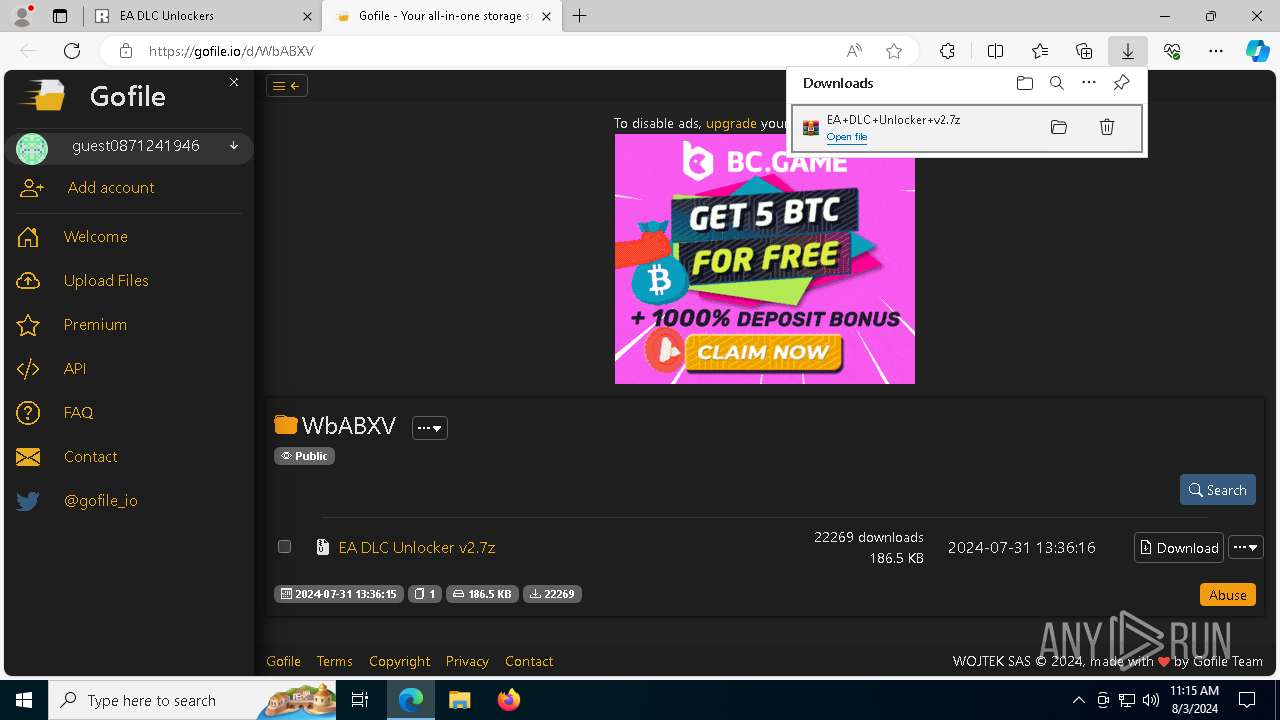Close the Gofile browser tab
This screenshot has width=1280, height=720.
point(546,16)
